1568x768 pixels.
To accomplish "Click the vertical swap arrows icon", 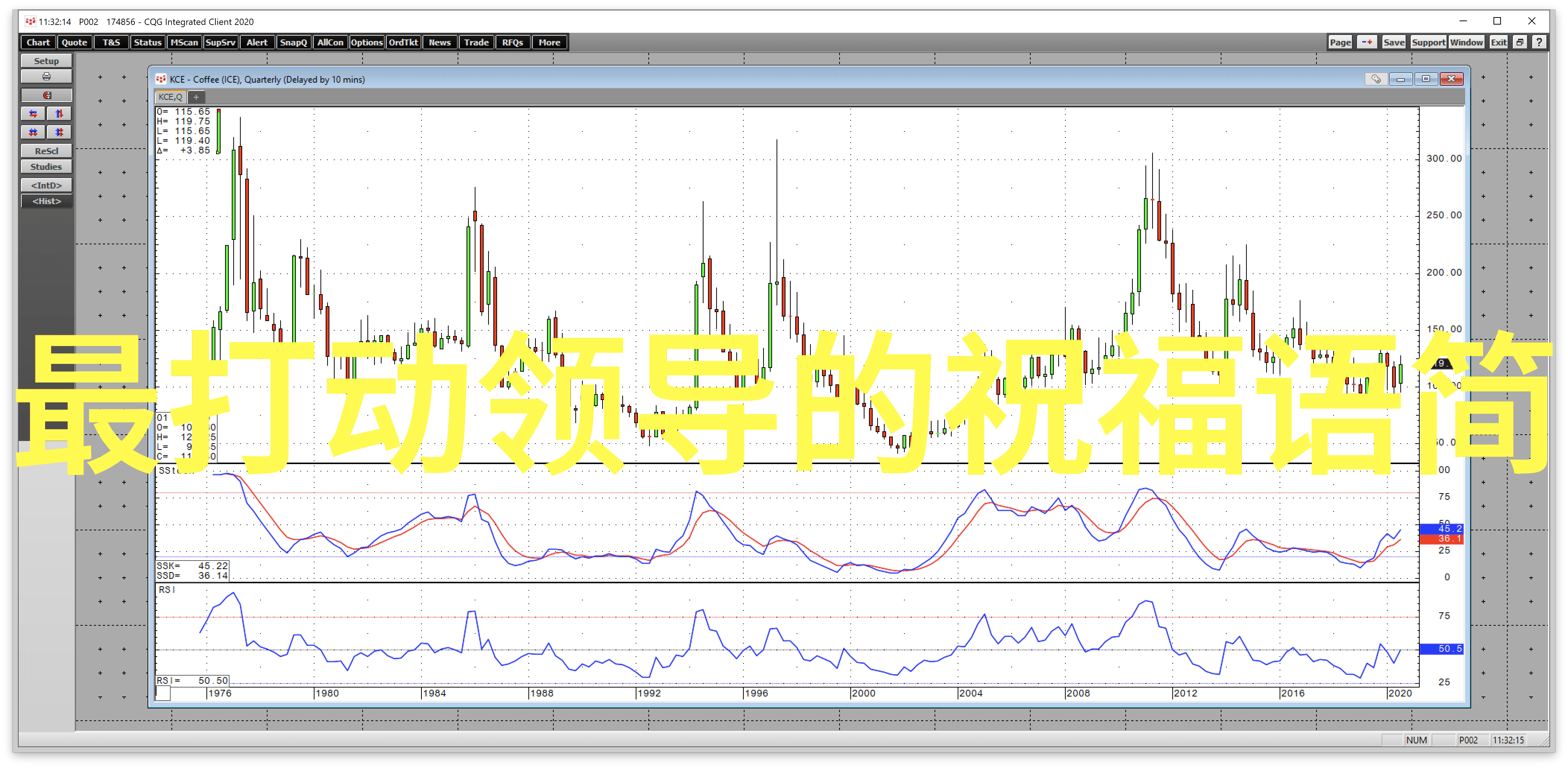I will tap(59, 114).
